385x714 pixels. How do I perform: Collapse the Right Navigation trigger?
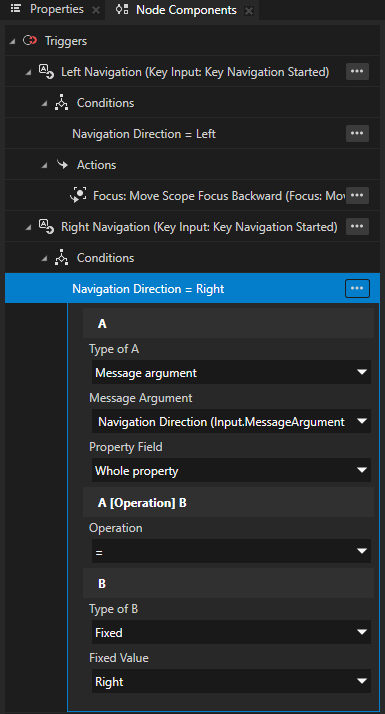tap(28, 227)
